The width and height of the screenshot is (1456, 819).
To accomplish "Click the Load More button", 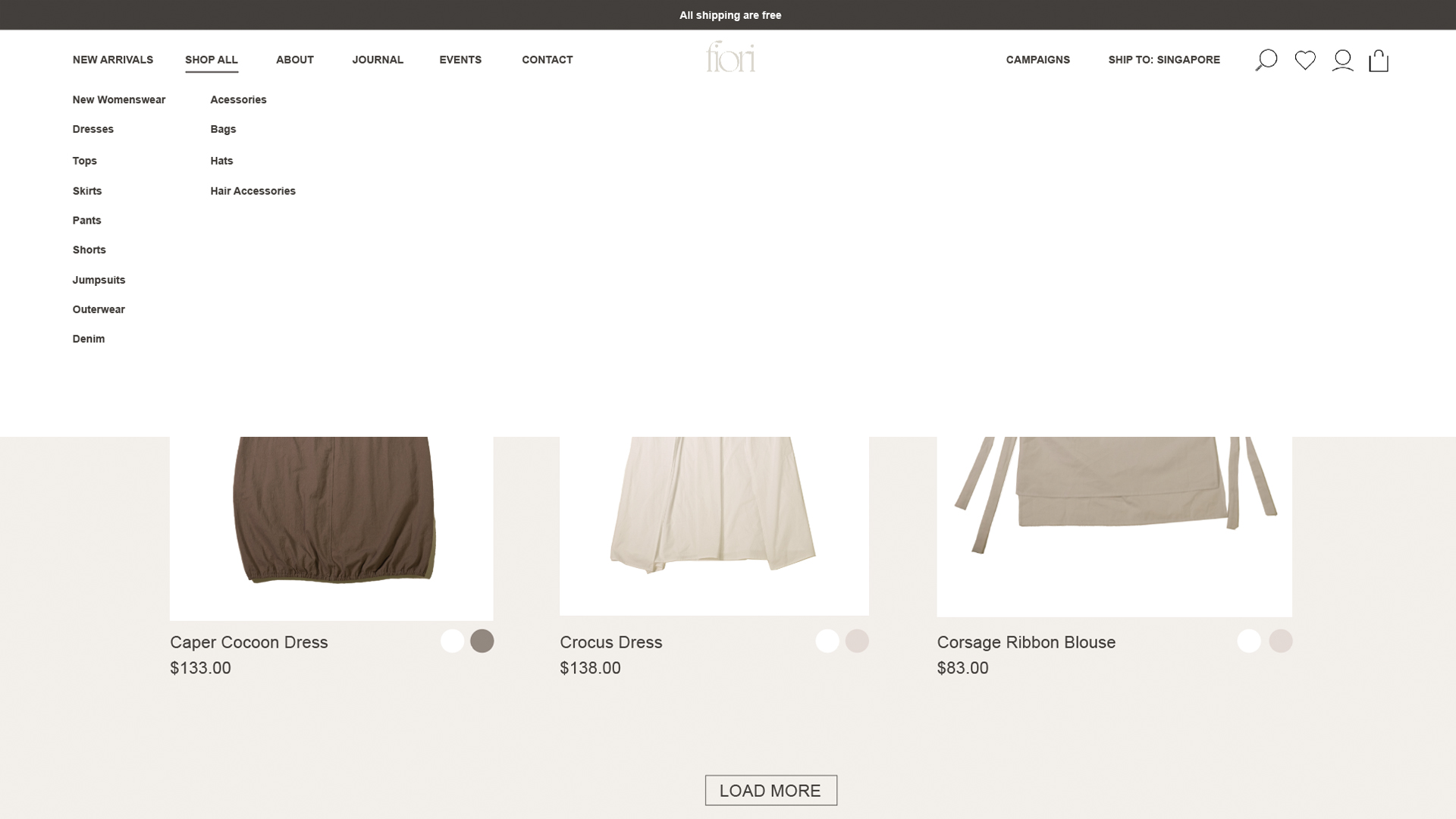I will [x=770, y=790].
